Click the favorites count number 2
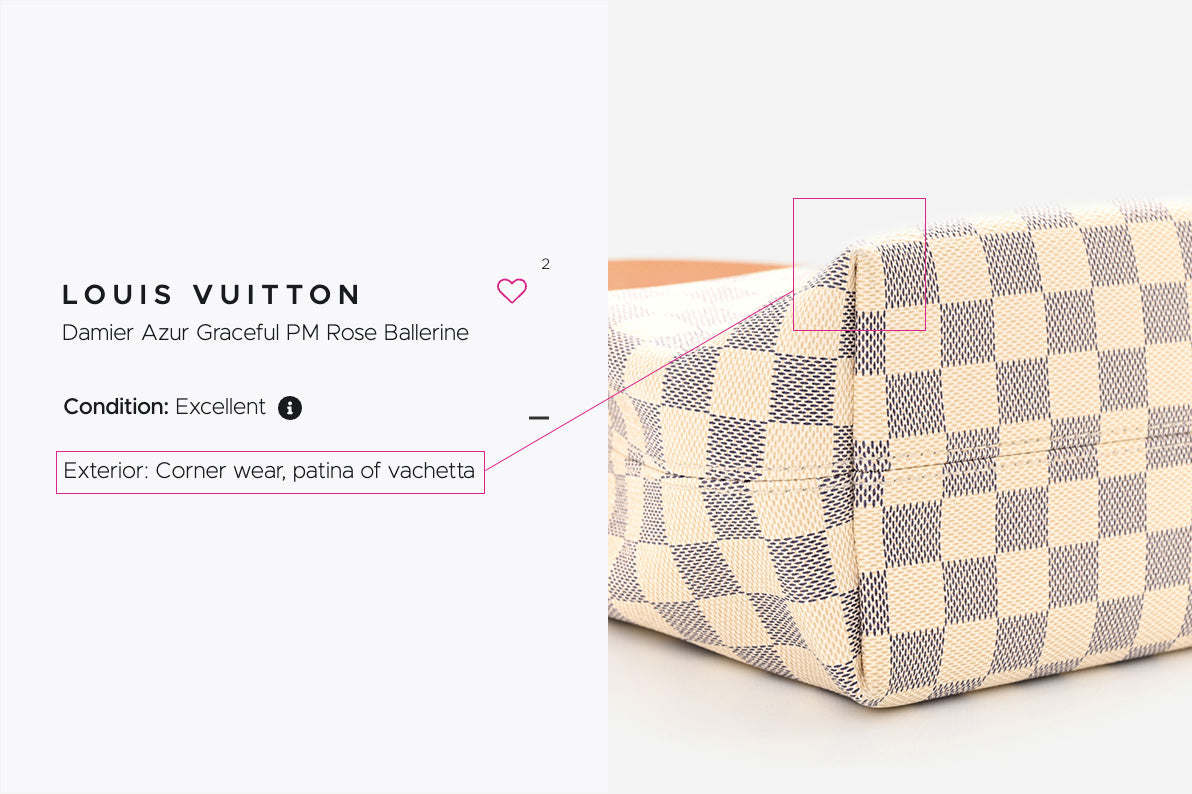1192x794 pixels. coord(545,264)
